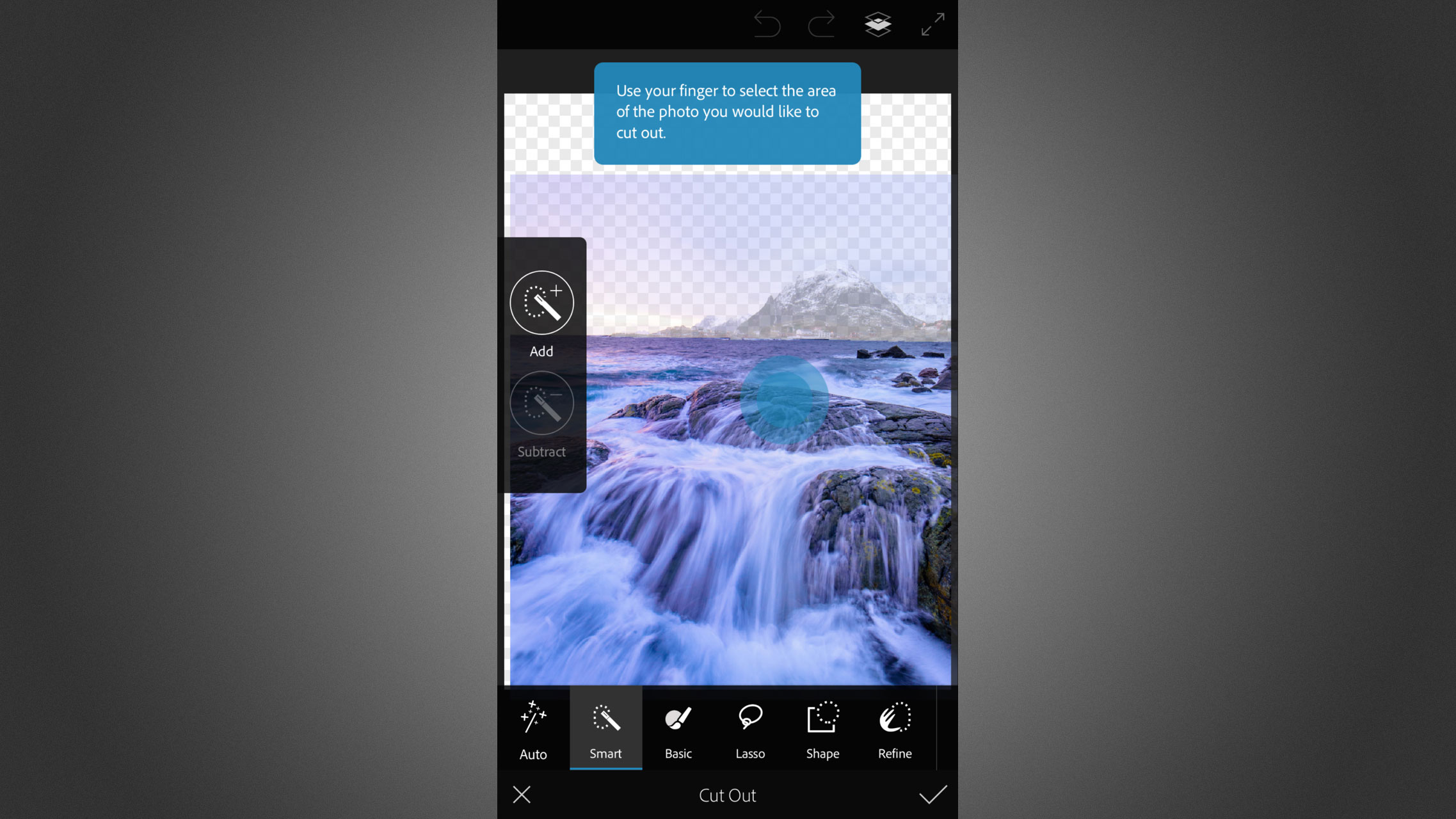Cancel the current cut out operation

tap(521, 795)
